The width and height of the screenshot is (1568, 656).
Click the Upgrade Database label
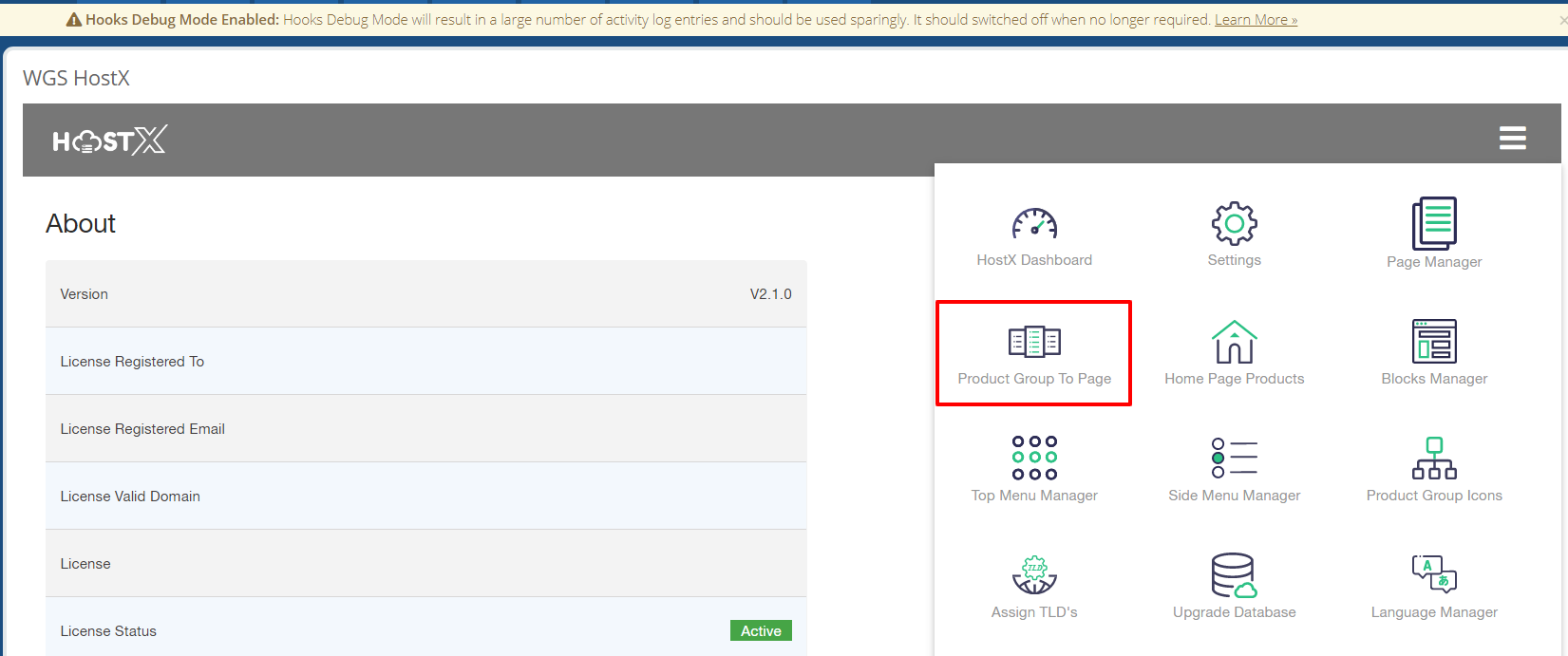pyautogui.click(x=1235, y=612)
